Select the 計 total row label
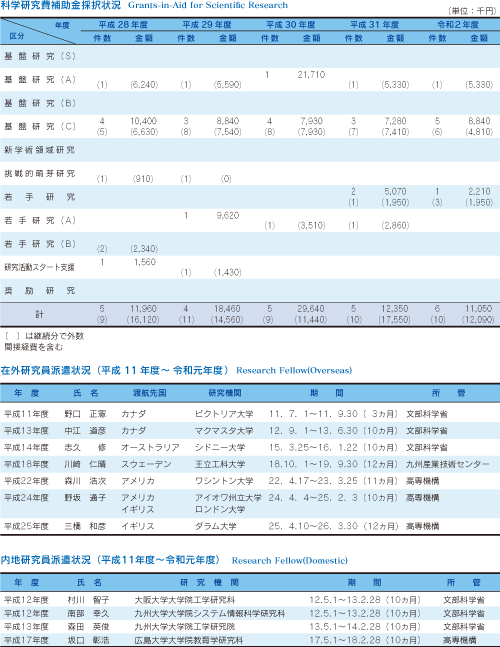Viewport: 500px width, 647px height. (39, 314)
